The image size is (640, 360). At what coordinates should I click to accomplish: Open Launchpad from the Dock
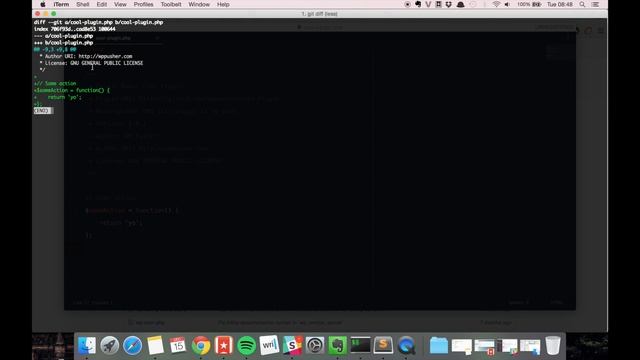point(109,345)
